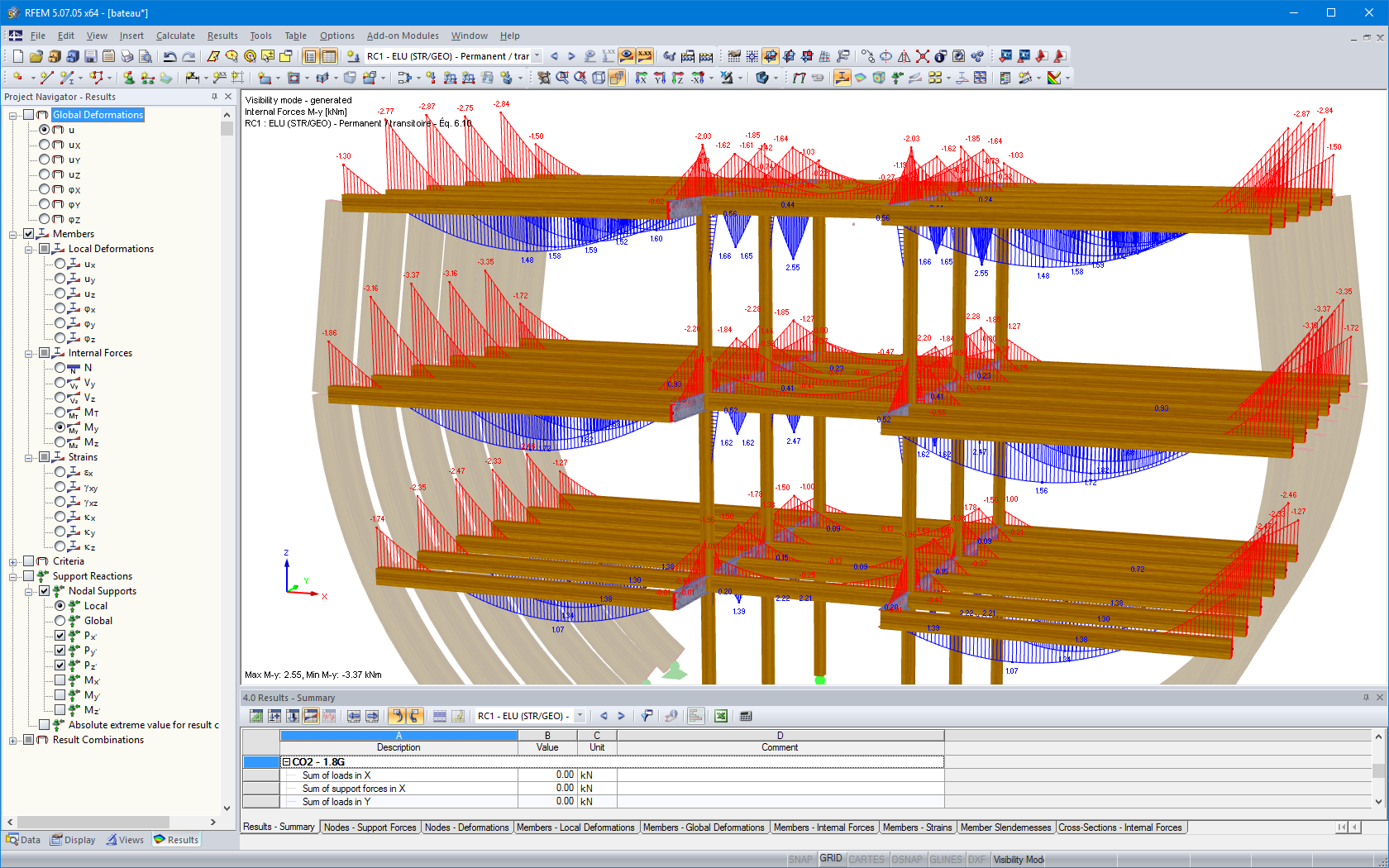Click the Undo arrow icon
1389x868 pixels.
[170, 56]
